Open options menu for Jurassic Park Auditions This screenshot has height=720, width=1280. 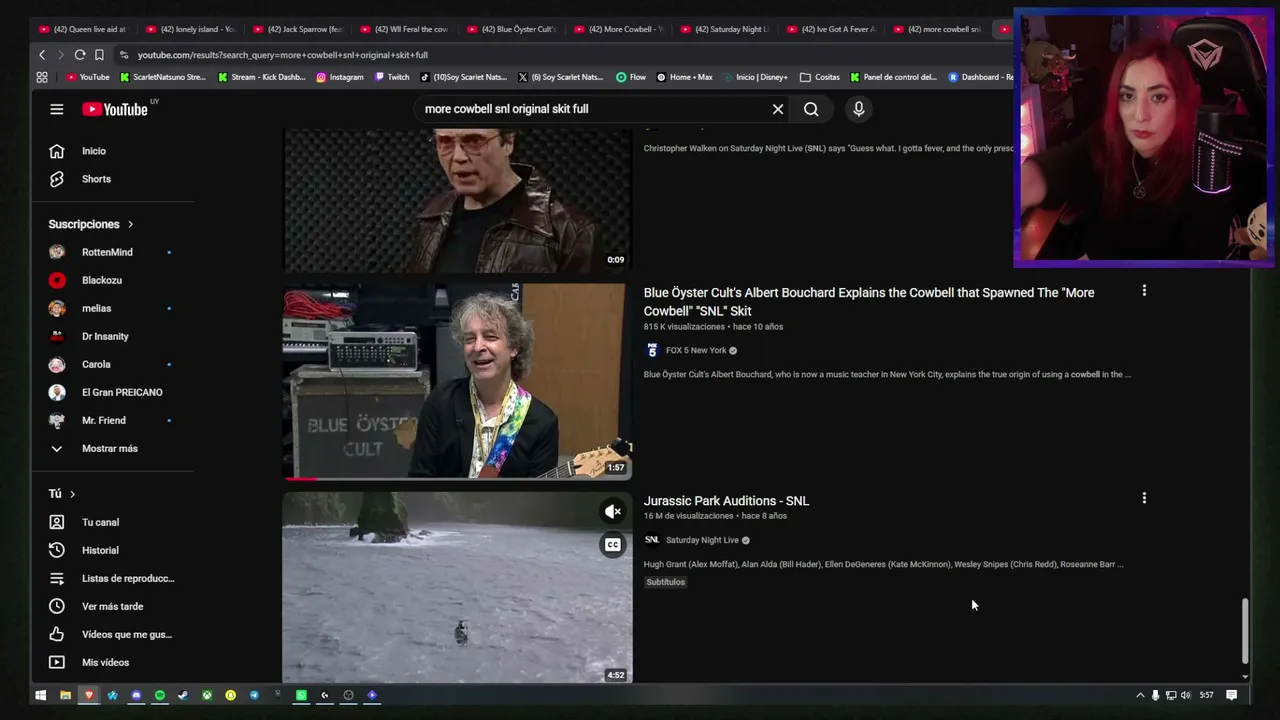coord(1144,498)
